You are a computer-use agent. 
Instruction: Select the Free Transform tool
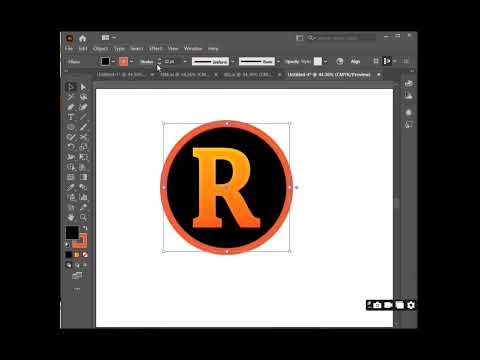[x=83, y=157]
